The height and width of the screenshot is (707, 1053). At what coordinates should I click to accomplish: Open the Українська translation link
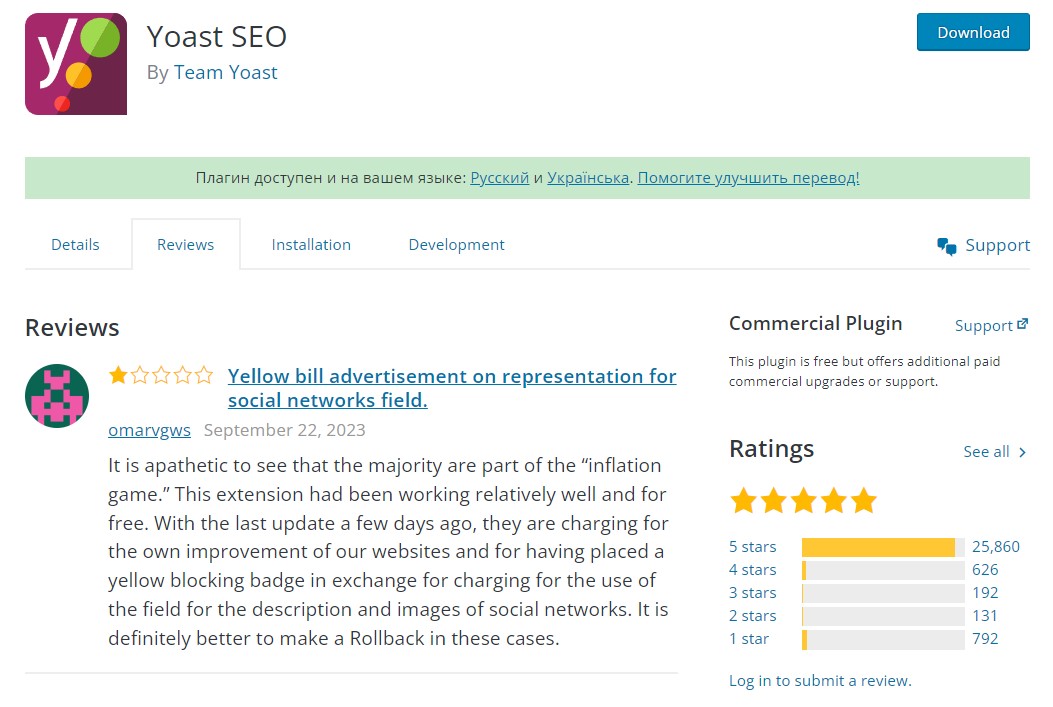click(x=588, y=178)
